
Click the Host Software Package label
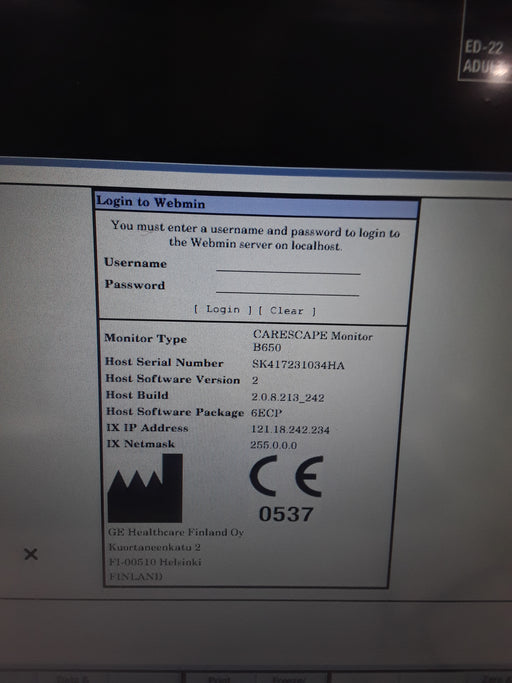pyautogui.click(x=175, y=412)
